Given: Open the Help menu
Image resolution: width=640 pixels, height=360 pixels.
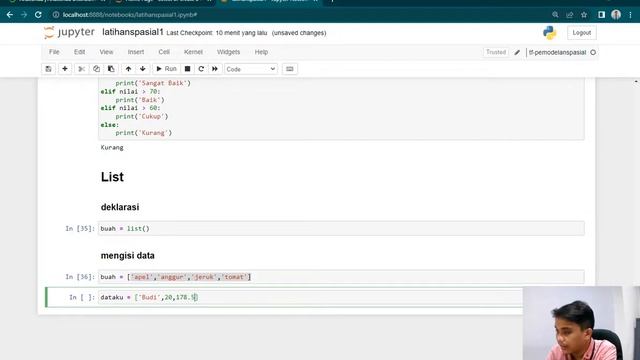Looking at the screenshot, I should 261,52.
